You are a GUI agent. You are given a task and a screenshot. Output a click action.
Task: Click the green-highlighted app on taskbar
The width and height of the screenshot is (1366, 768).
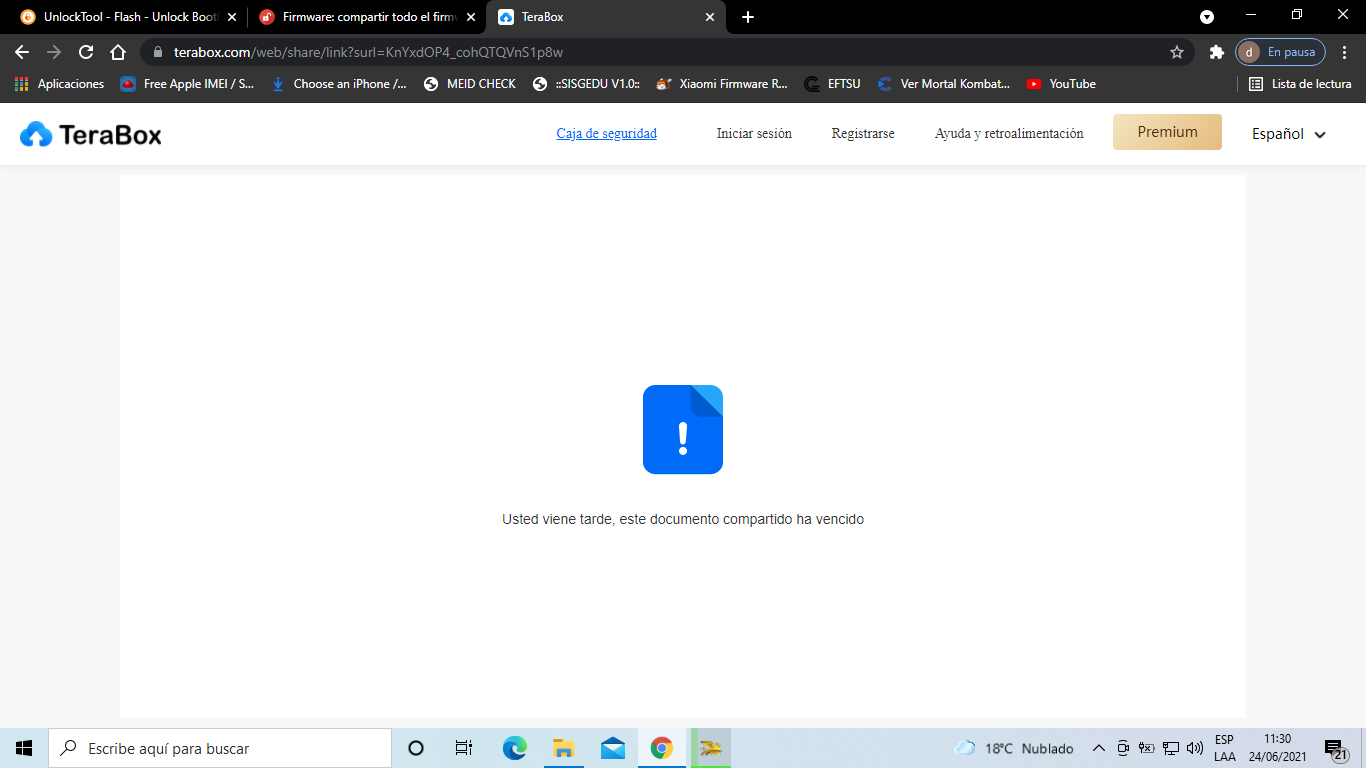[x=711, y=748]
